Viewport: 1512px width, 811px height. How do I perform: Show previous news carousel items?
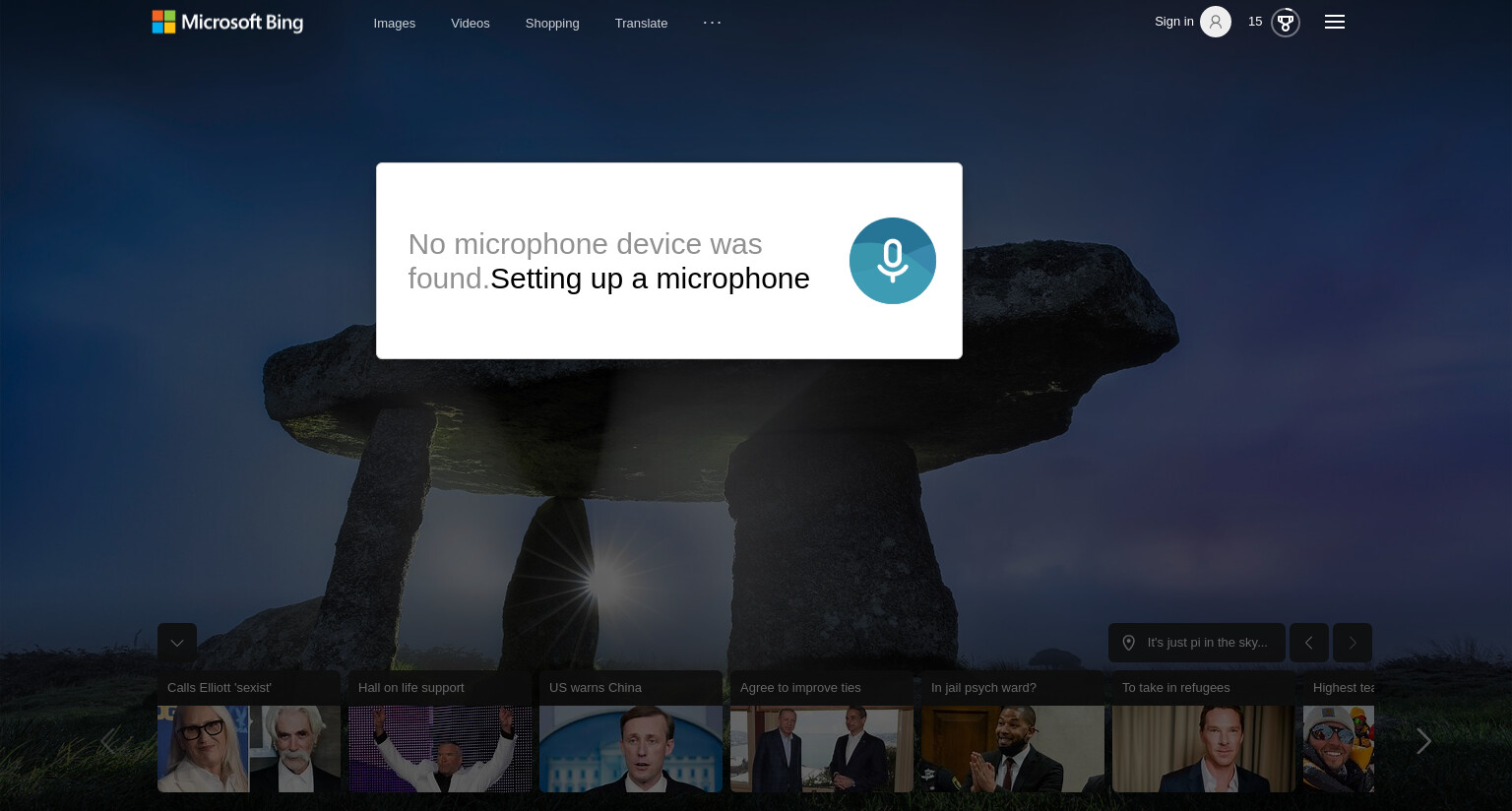point(108,741)
